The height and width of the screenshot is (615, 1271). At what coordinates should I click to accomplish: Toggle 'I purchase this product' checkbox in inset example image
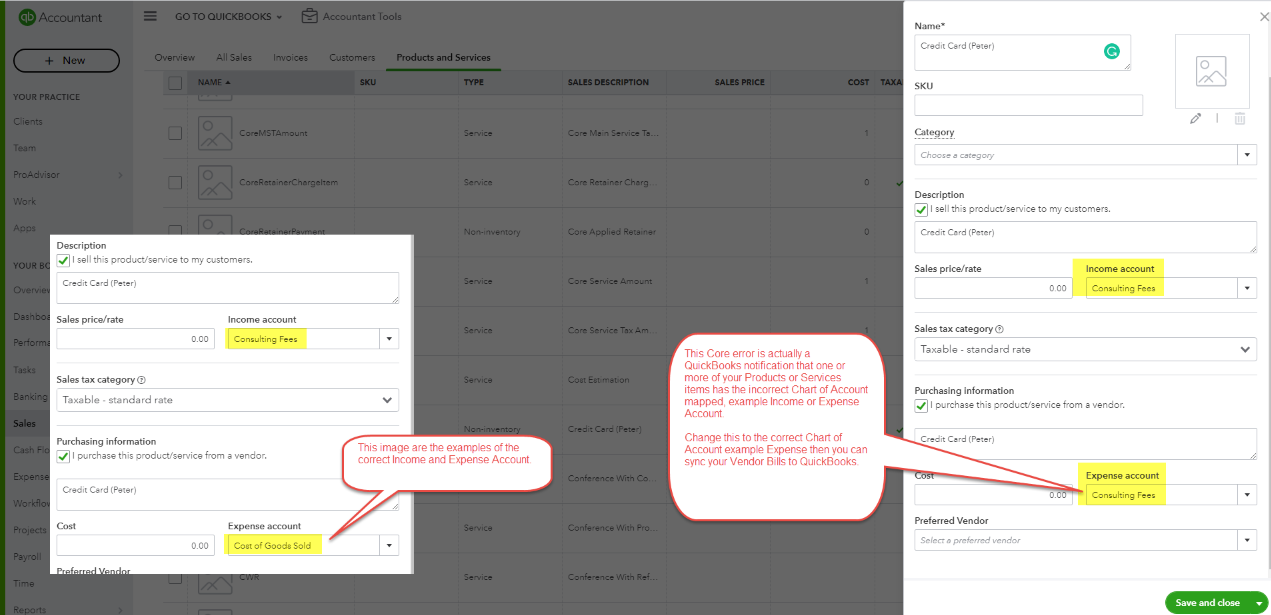[x=63, y=456]
